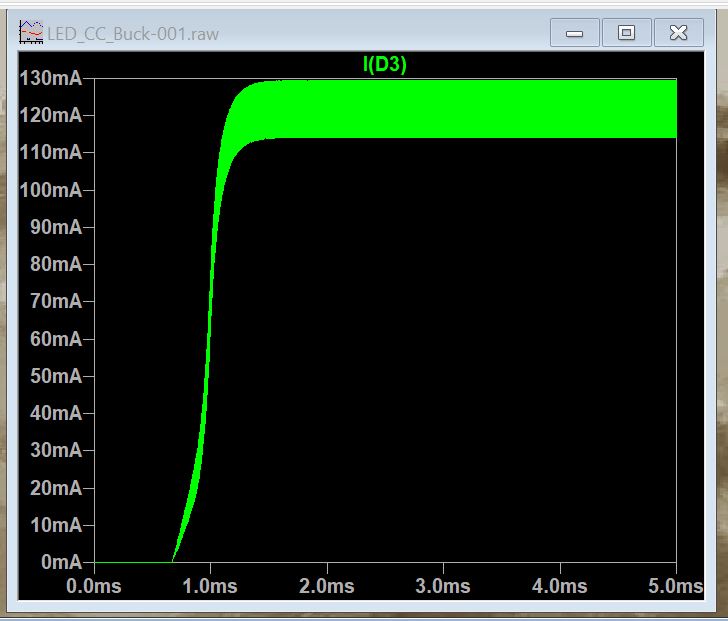
Task: Minimize the LED_CC_Buck-001.raw window
Action: 574,33
